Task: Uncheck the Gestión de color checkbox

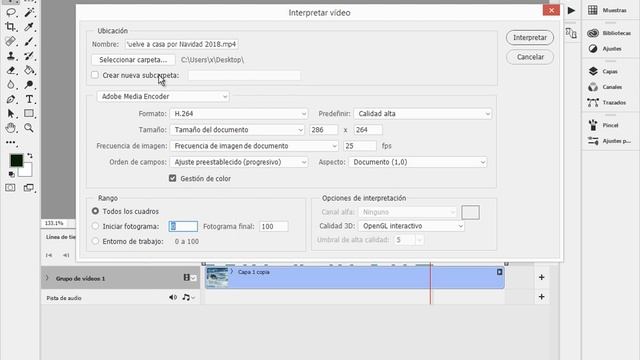Action: (173, 178)
